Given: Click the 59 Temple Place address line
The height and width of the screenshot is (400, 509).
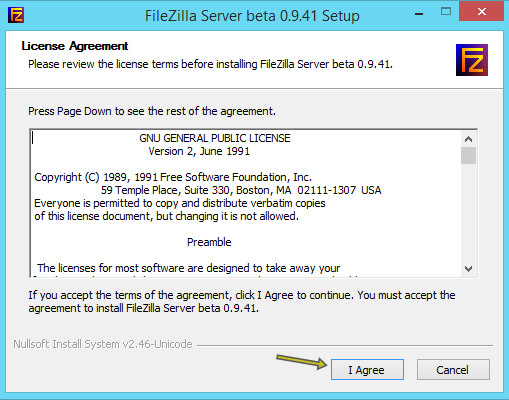Looking at the screenshot, I should (241, 190).
